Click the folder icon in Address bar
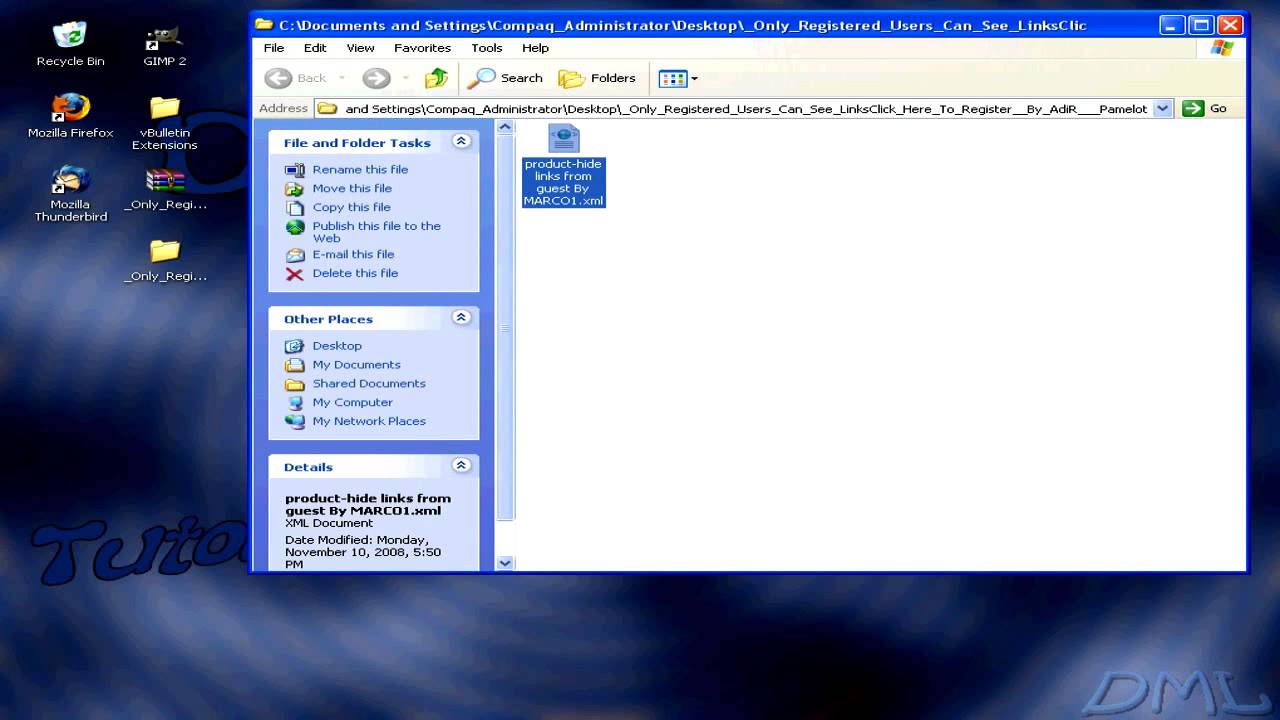Image resolution: width=1280 pixels, height=720 pixels. pos(327,108)
